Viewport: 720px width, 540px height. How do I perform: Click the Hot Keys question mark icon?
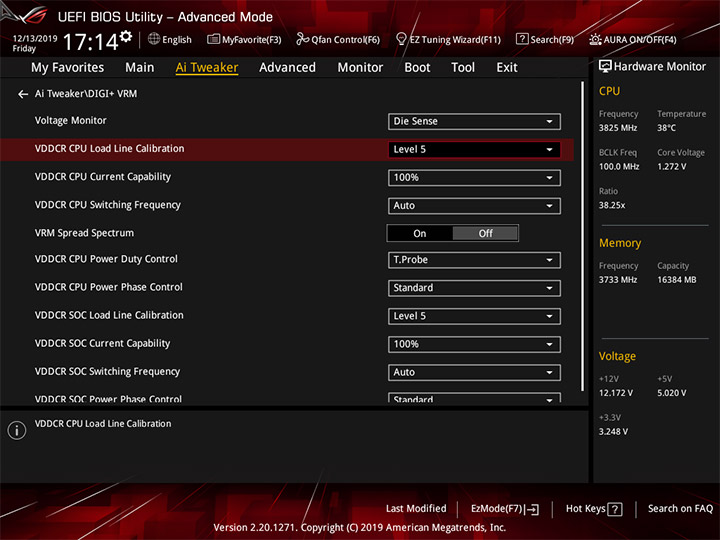[614, 509]
